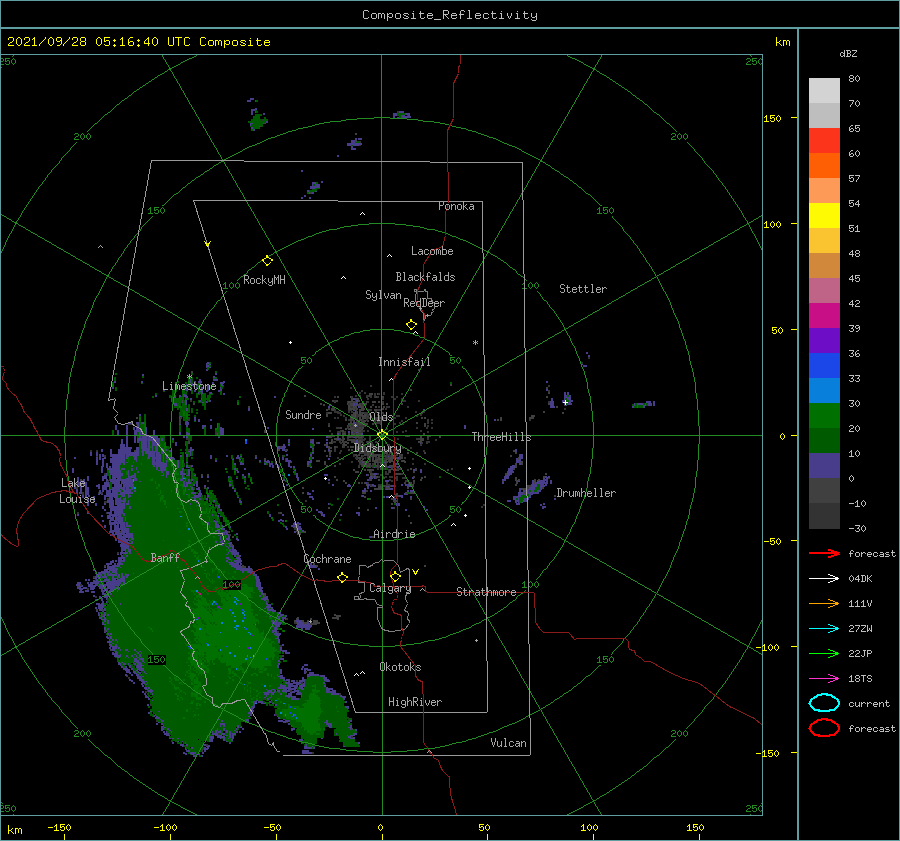This screenshot has height=841, width=900.
Task: Click the dBZ legend heading
Action: 848,53
